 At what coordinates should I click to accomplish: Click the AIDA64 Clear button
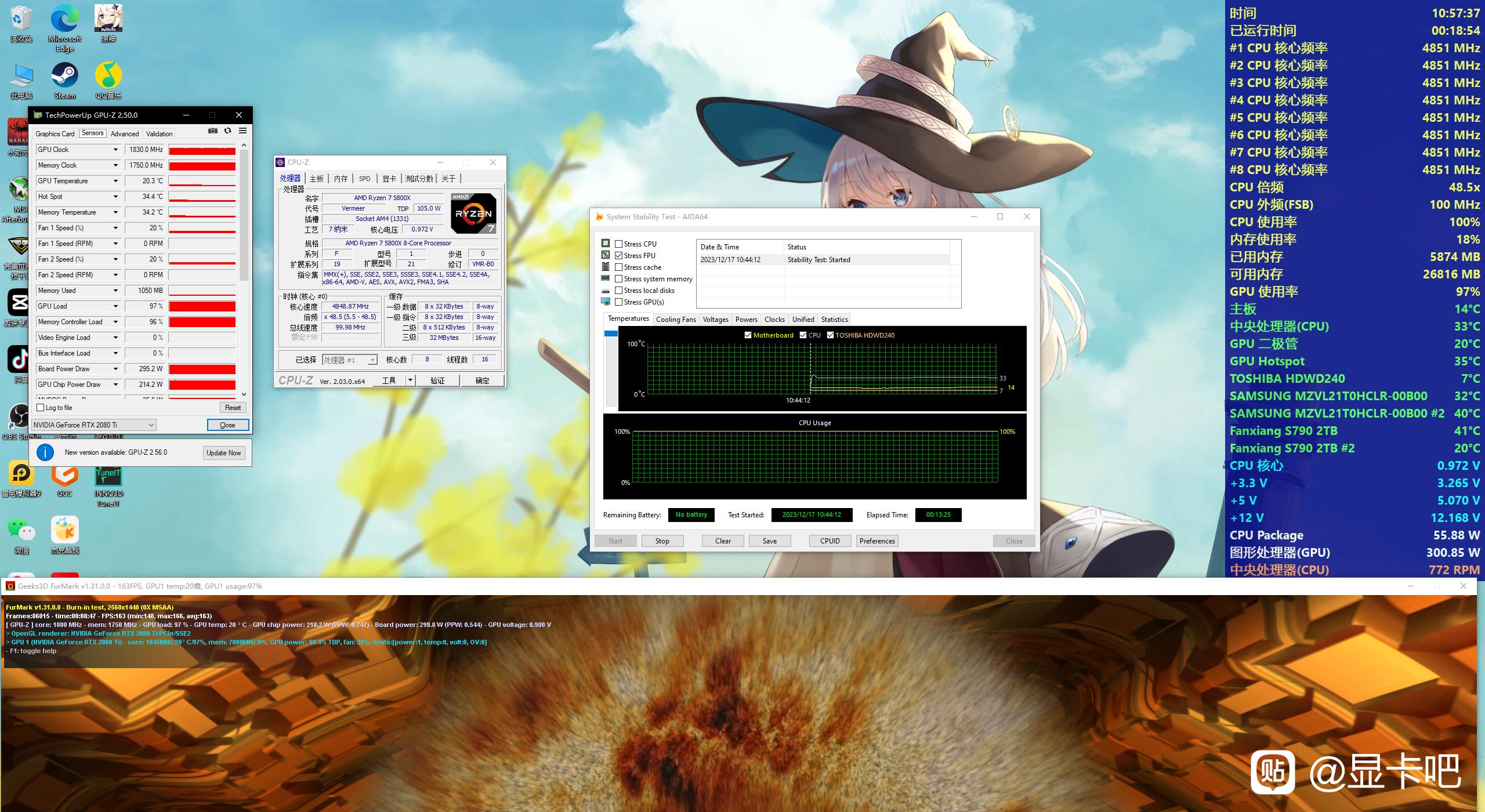723,541
